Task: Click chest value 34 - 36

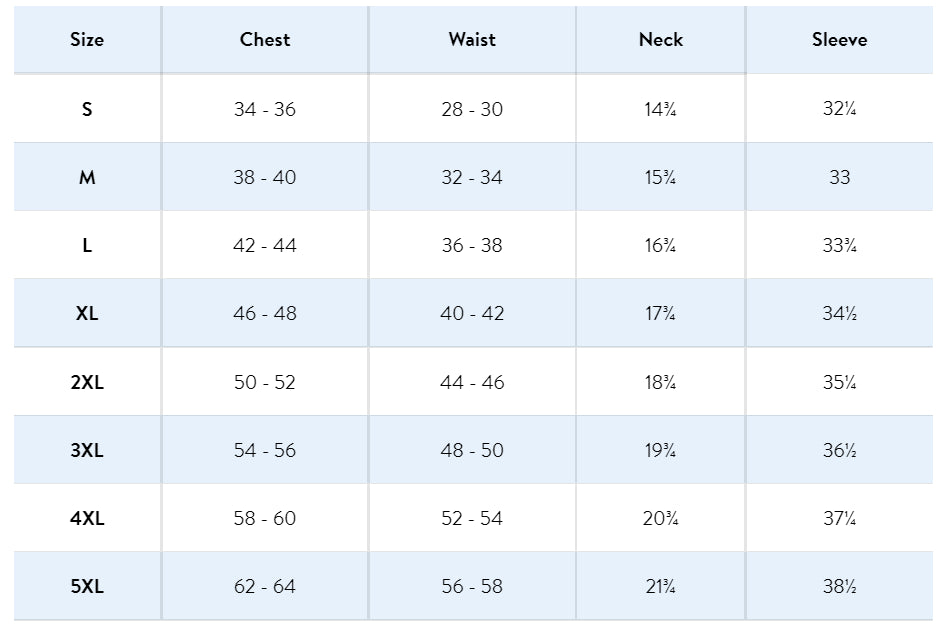Action: 265,109
